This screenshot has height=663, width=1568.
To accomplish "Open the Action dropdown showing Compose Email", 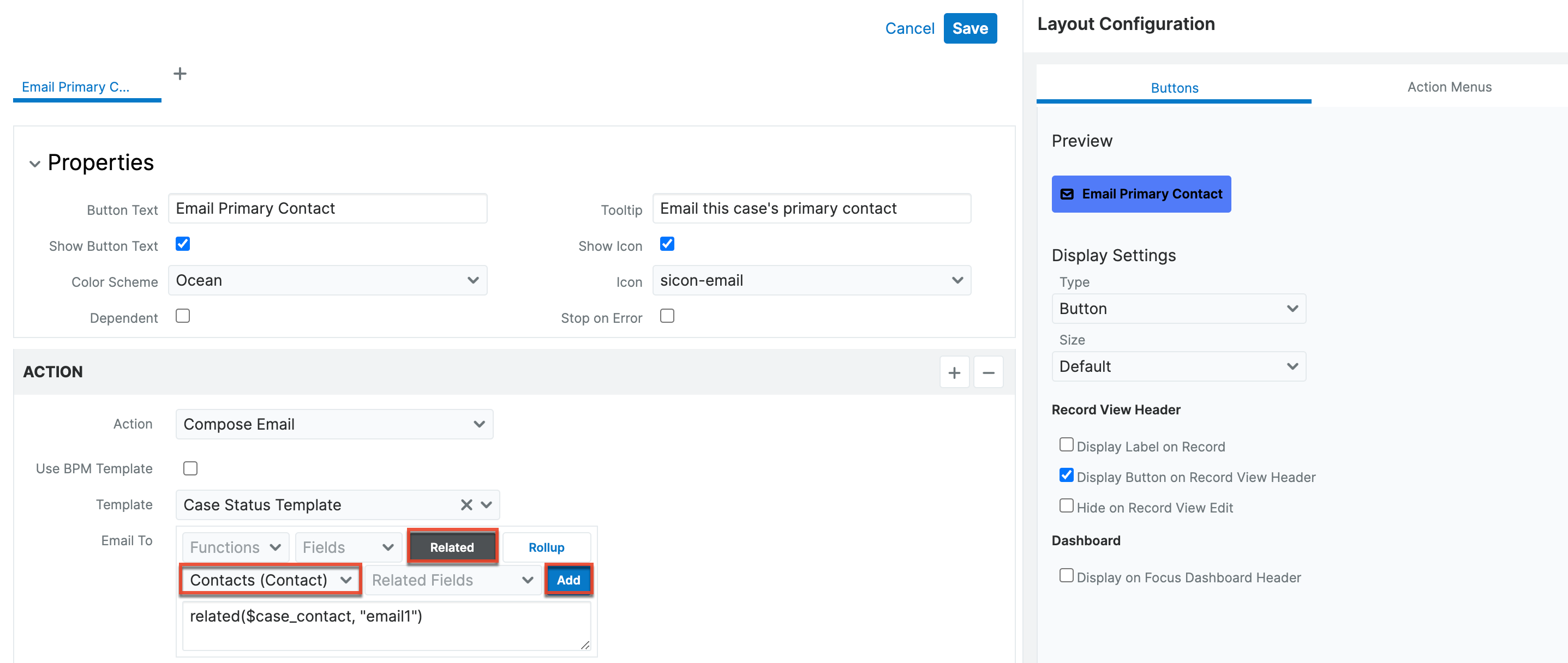I will pyautogui.click(x=334, y=424).
